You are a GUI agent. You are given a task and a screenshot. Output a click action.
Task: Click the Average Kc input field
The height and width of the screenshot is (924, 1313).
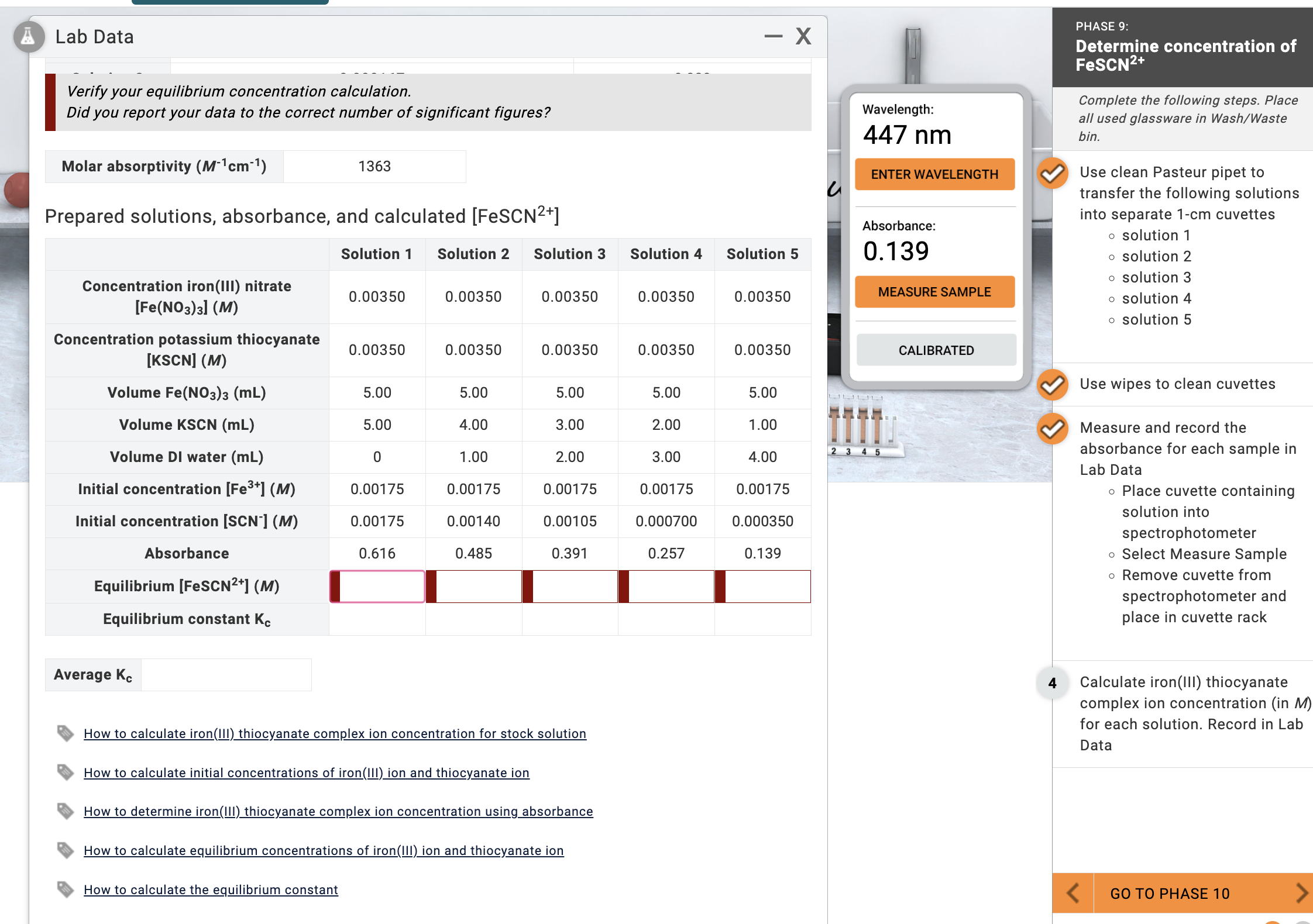[x=226, y=674]
